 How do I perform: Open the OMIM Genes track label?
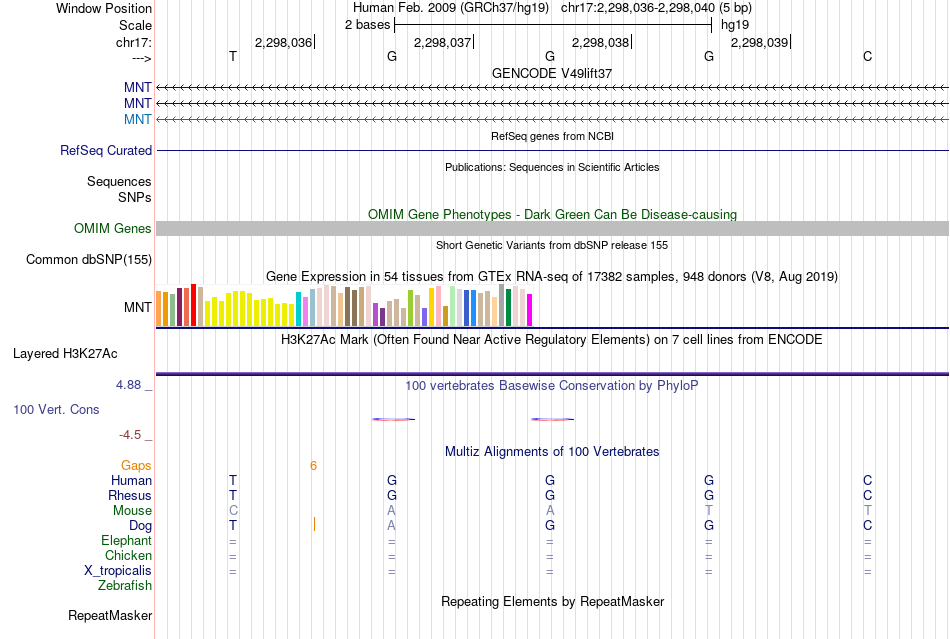tap(113, 228)
